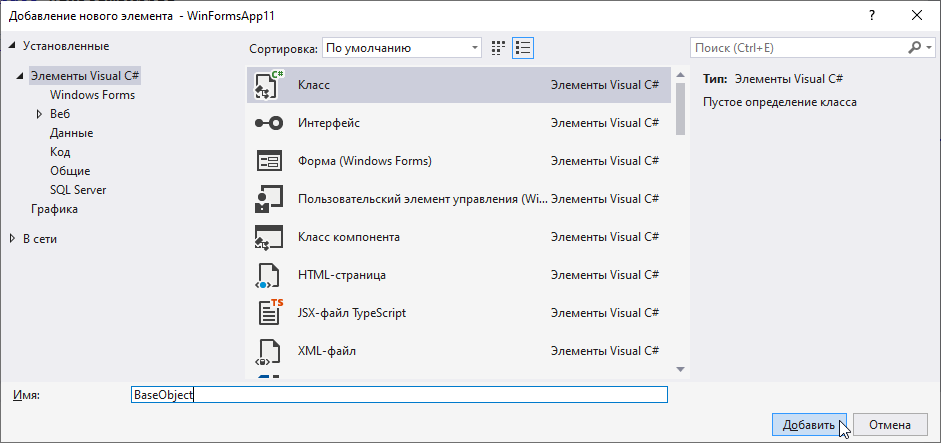Open the SQL Server category
The width and height of the screenshot is (941, 443).
78,190
